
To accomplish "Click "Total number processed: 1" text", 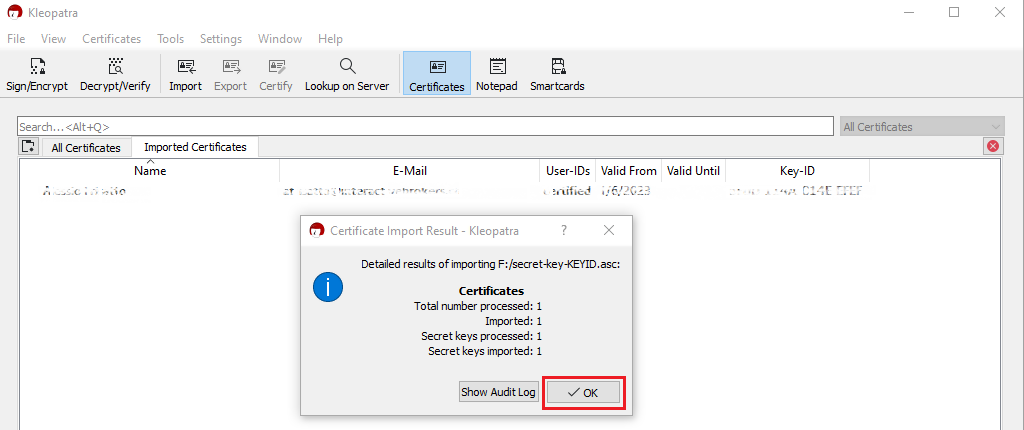I will click(x=478, y=306).
